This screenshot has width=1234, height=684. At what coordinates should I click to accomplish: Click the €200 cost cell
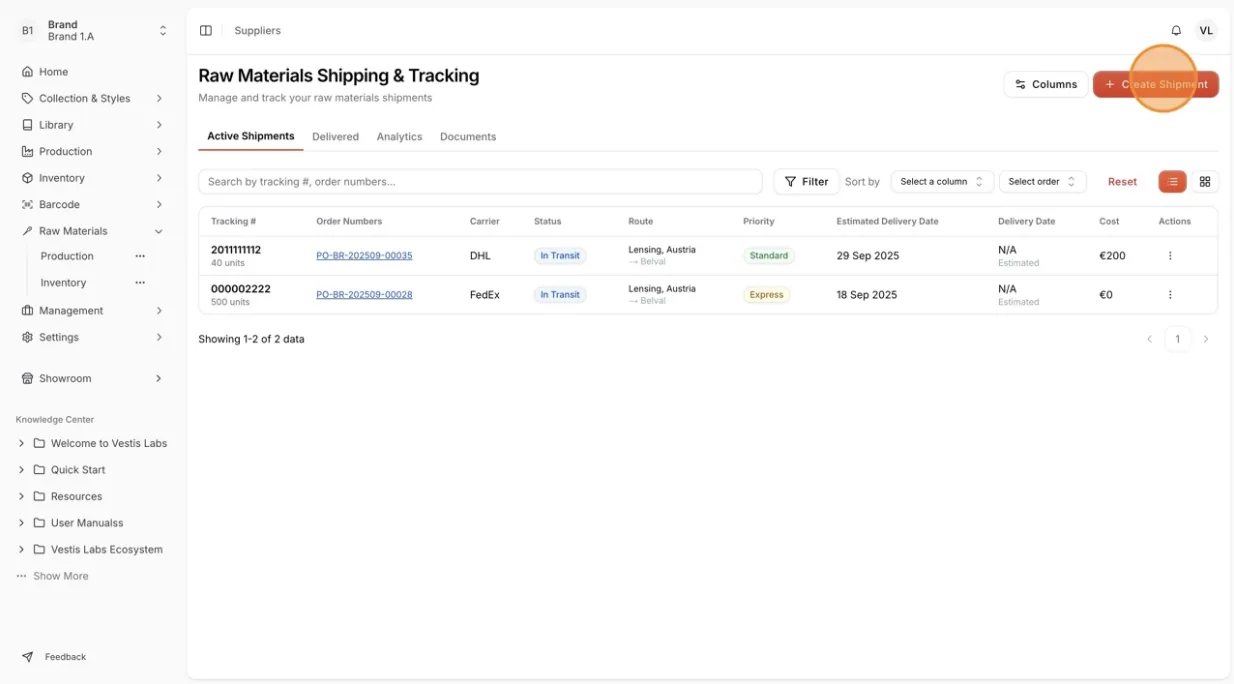pyautogui.click(x=1112, y=256)
